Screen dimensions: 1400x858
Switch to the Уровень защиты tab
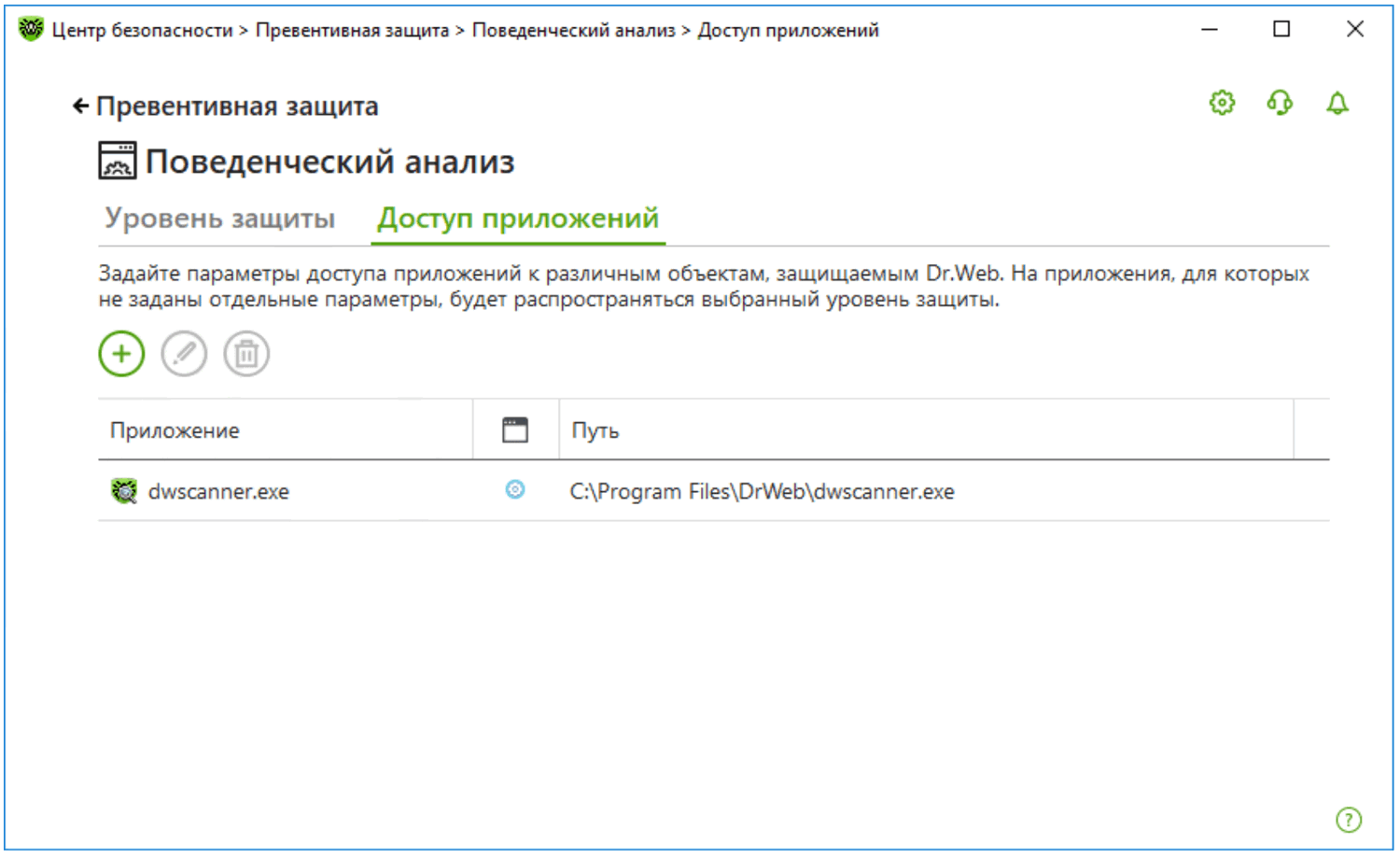[219, 218]
